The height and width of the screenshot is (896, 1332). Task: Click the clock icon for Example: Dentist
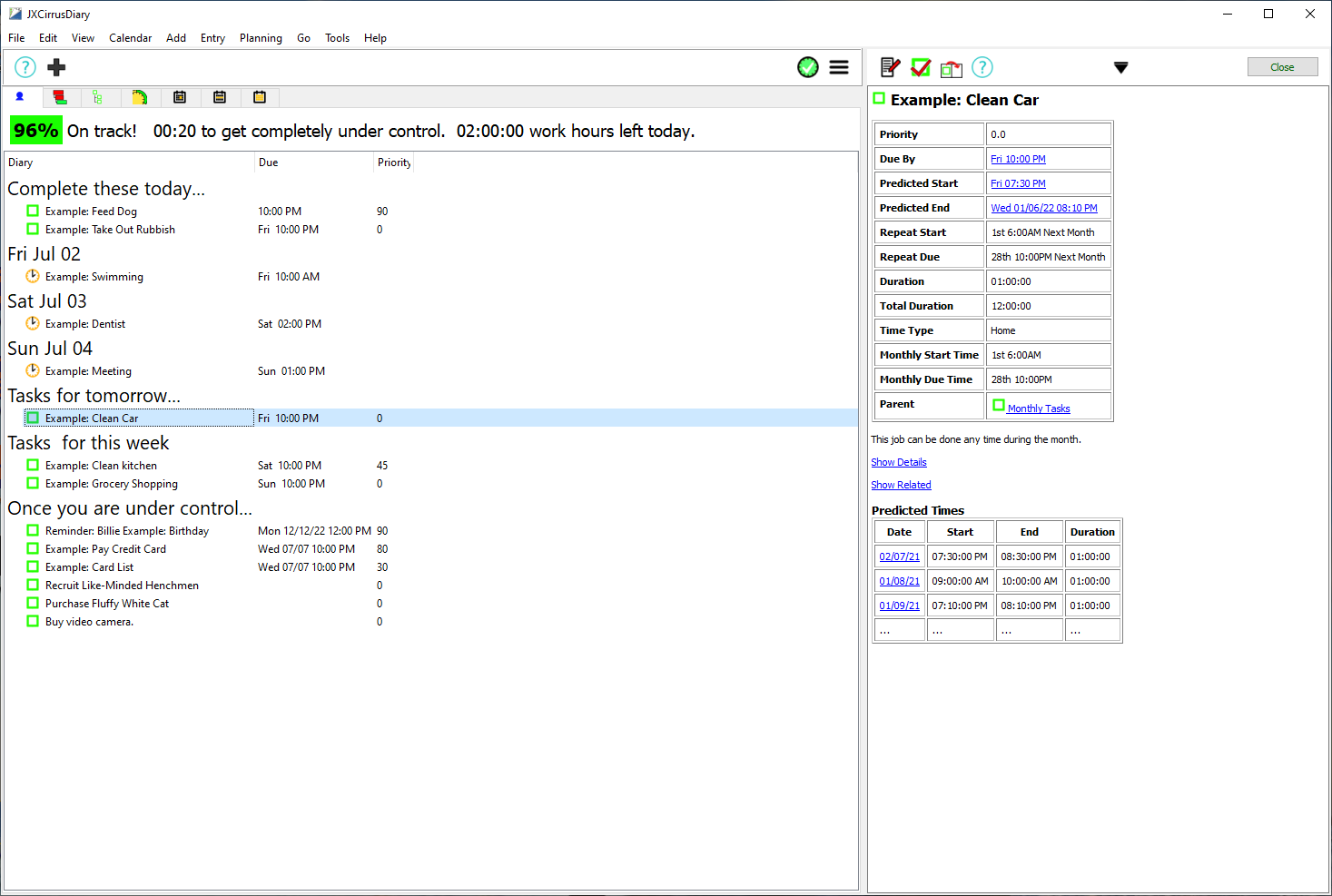33,324
